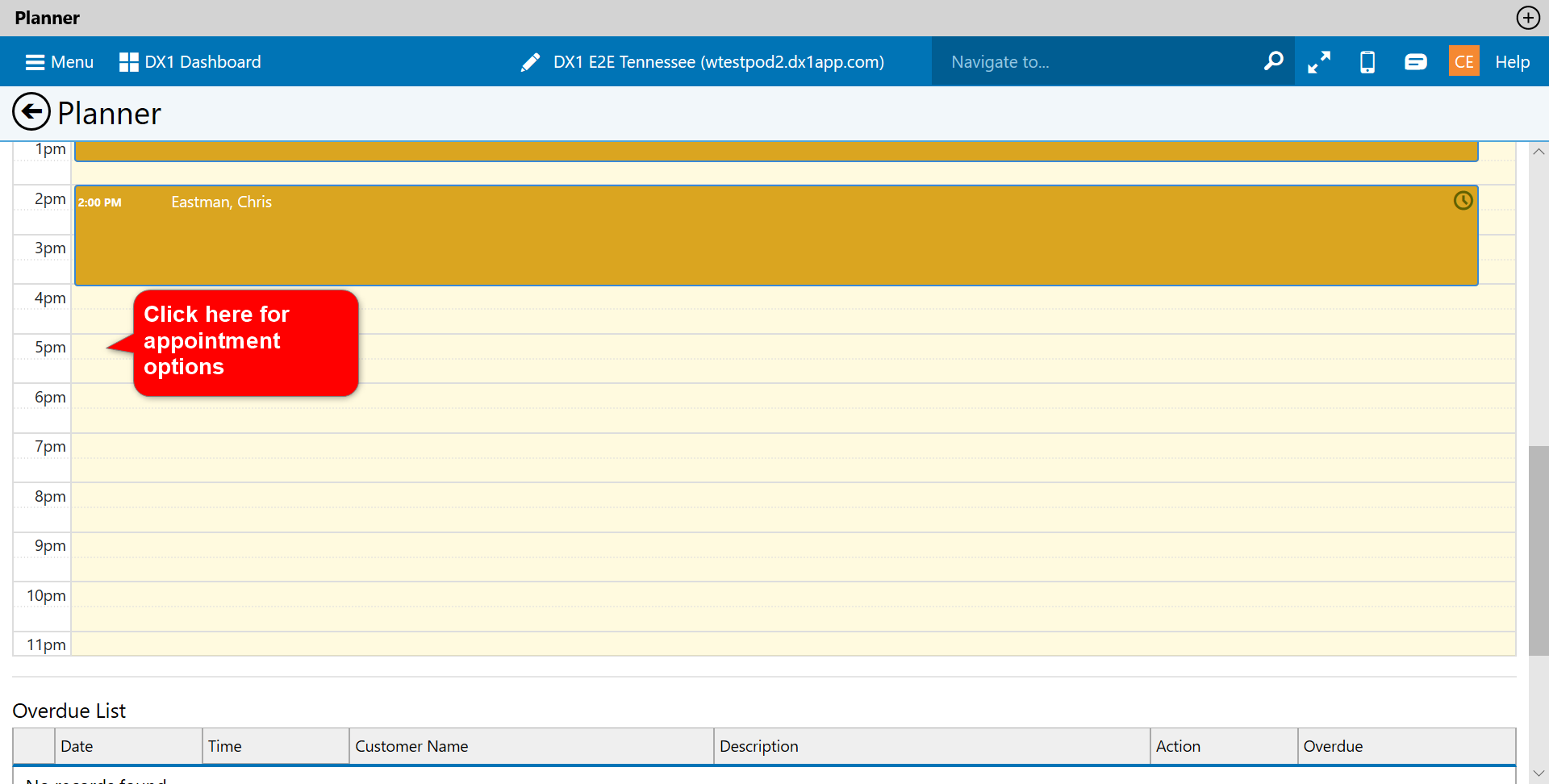Open the messages chat icon
This screenshot has height=784, width=1549.
pos(1416,62)
